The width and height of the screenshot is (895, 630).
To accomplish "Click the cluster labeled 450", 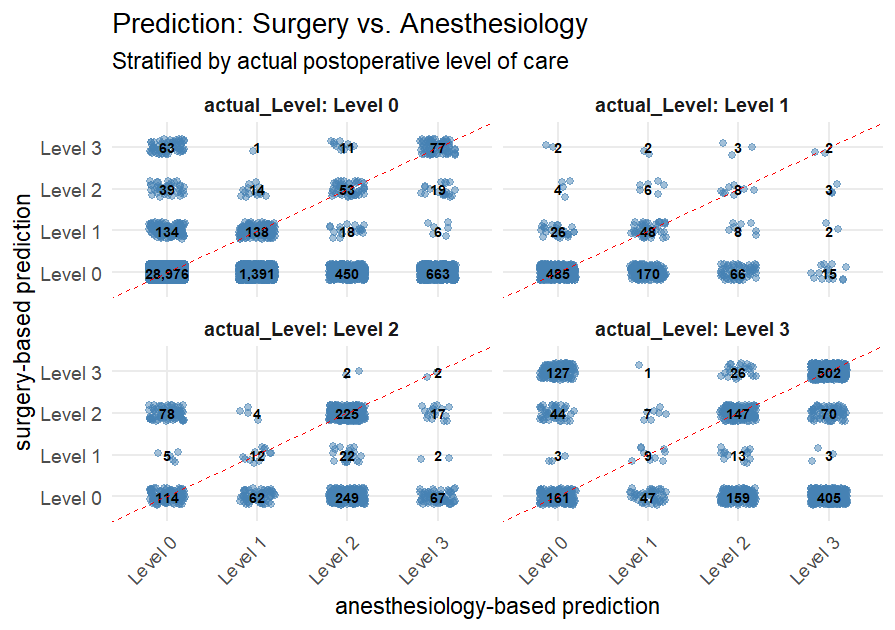I will 347,273.
